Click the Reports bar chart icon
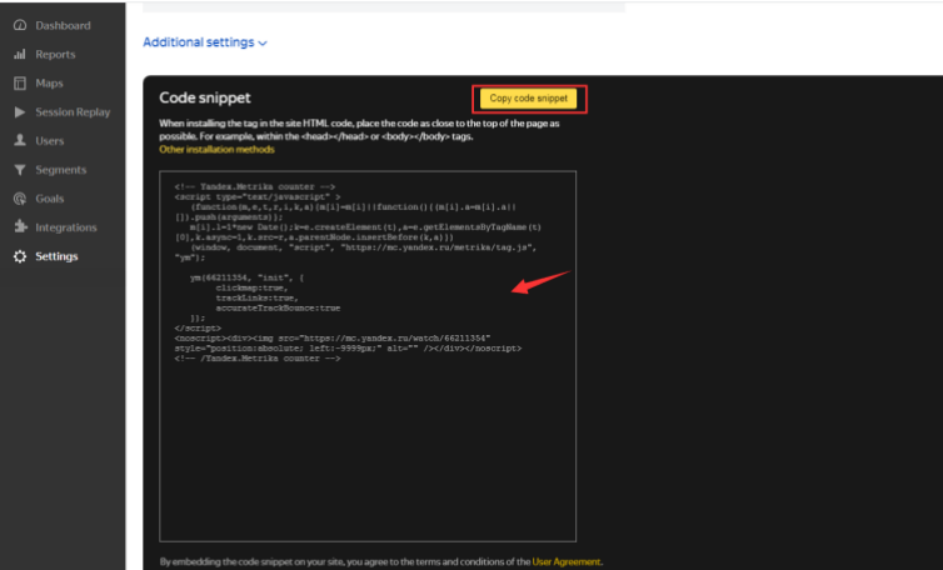This screenshot has height=570, width=943. 20,54
